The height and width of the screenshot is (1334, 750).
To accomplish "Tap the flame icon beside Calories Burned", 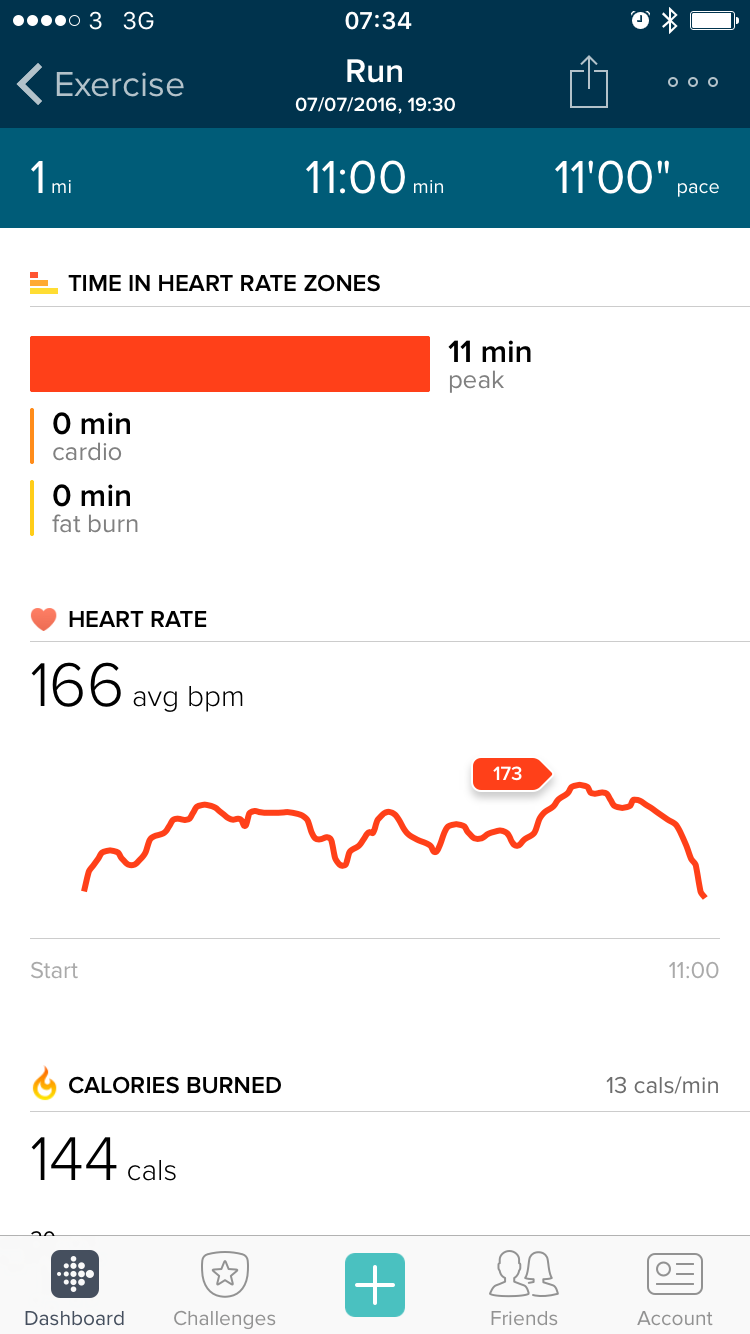I will 44,1085.
